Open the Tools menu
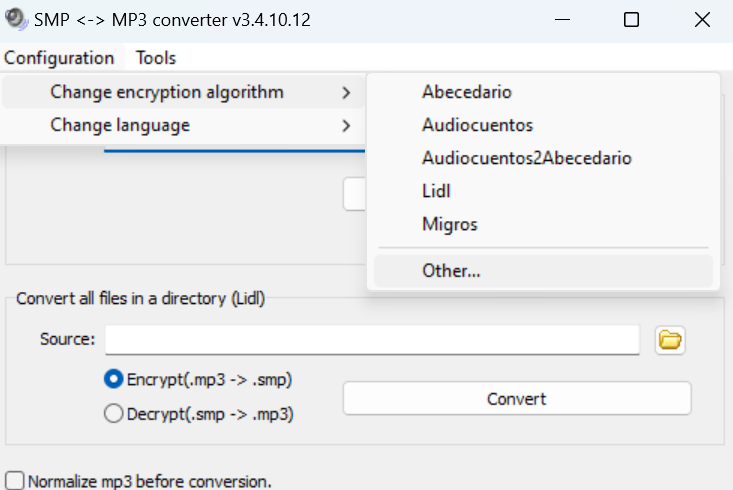The width and height of the screenshot is (733, 490). pyautogui.click(x=156, y=58)
